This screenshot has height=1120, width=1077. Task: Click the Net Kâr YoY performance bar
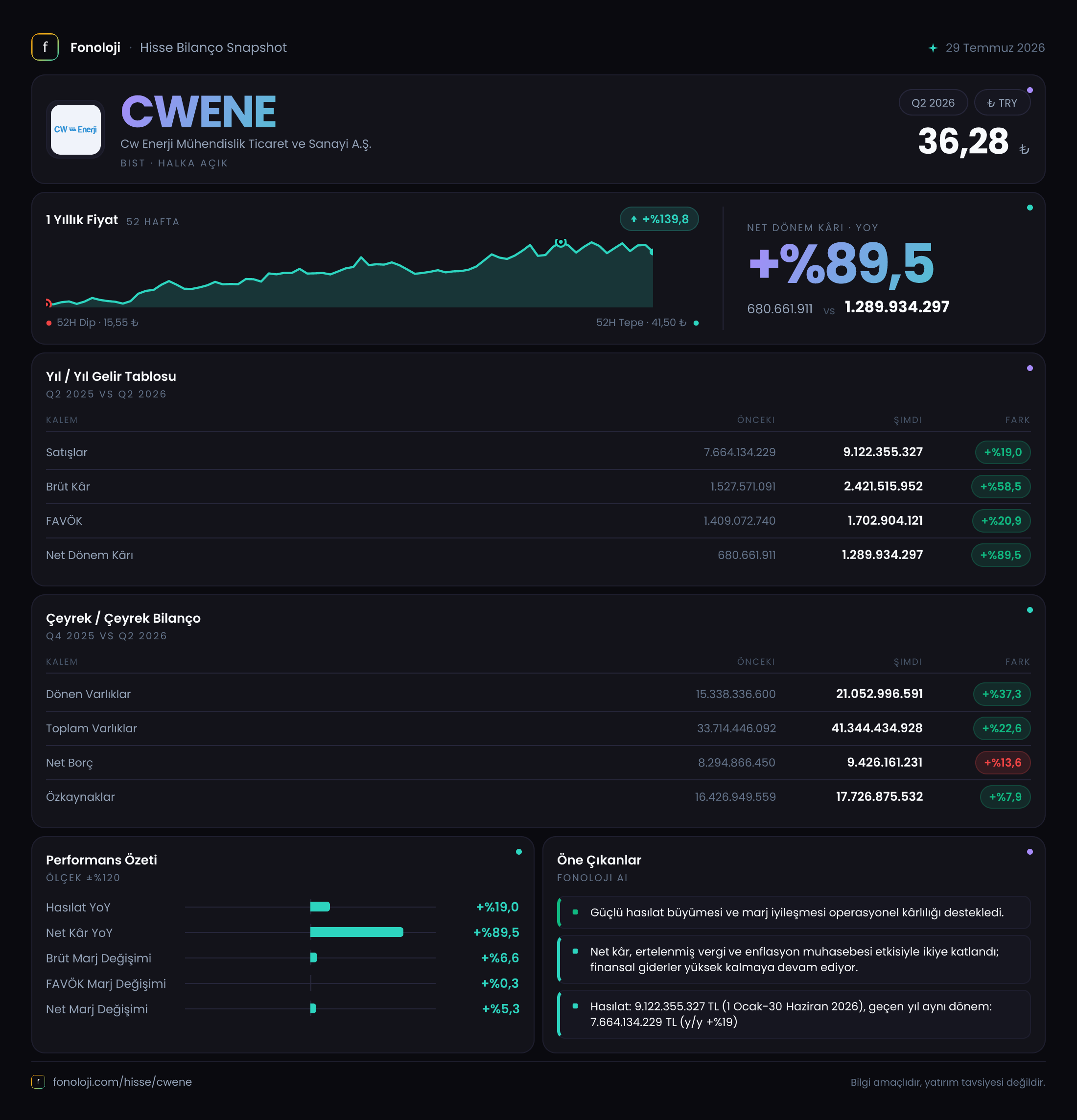point(356,932)
